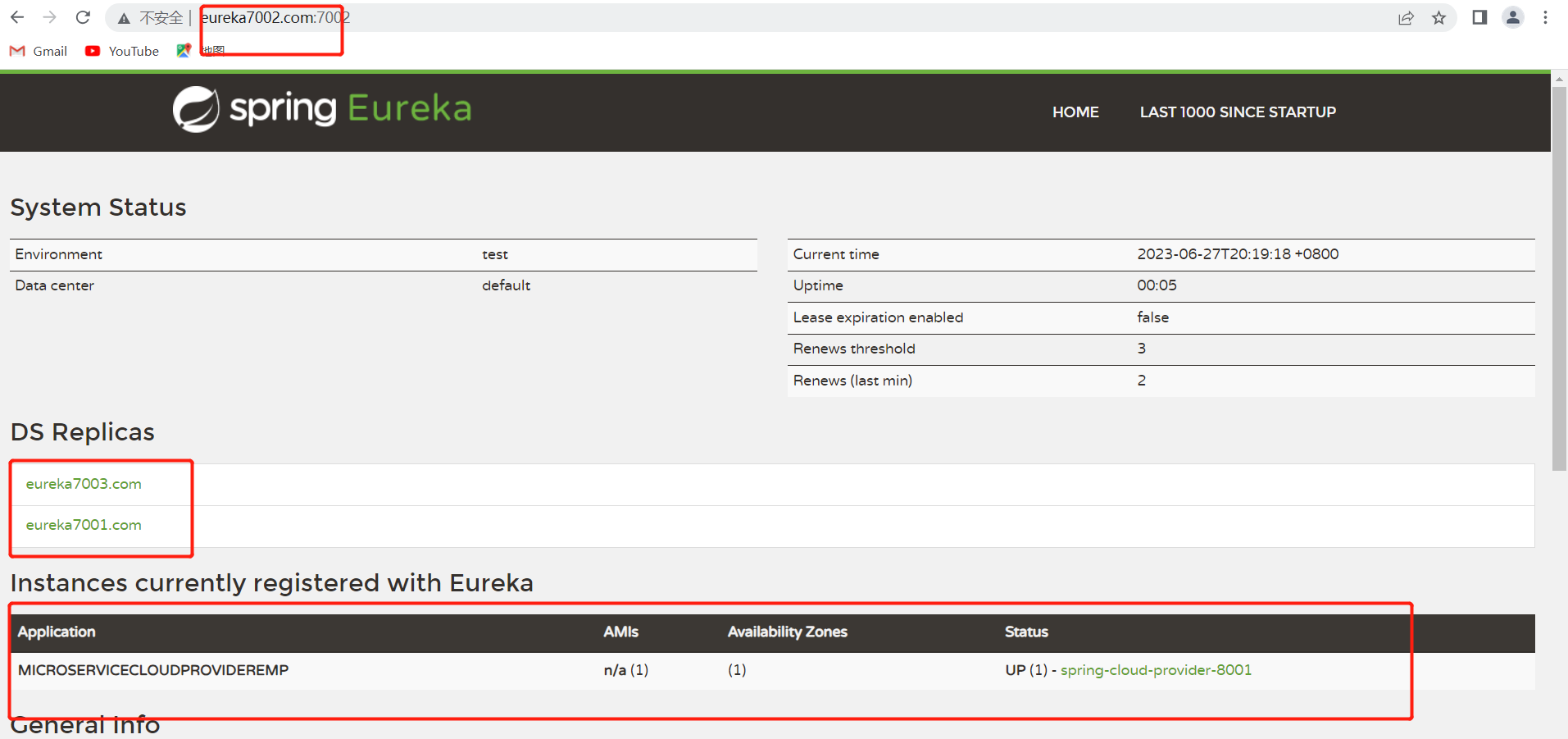1568x739 pixels.
Task: Click the not-secure warning triangle icon
Action: 124,18
